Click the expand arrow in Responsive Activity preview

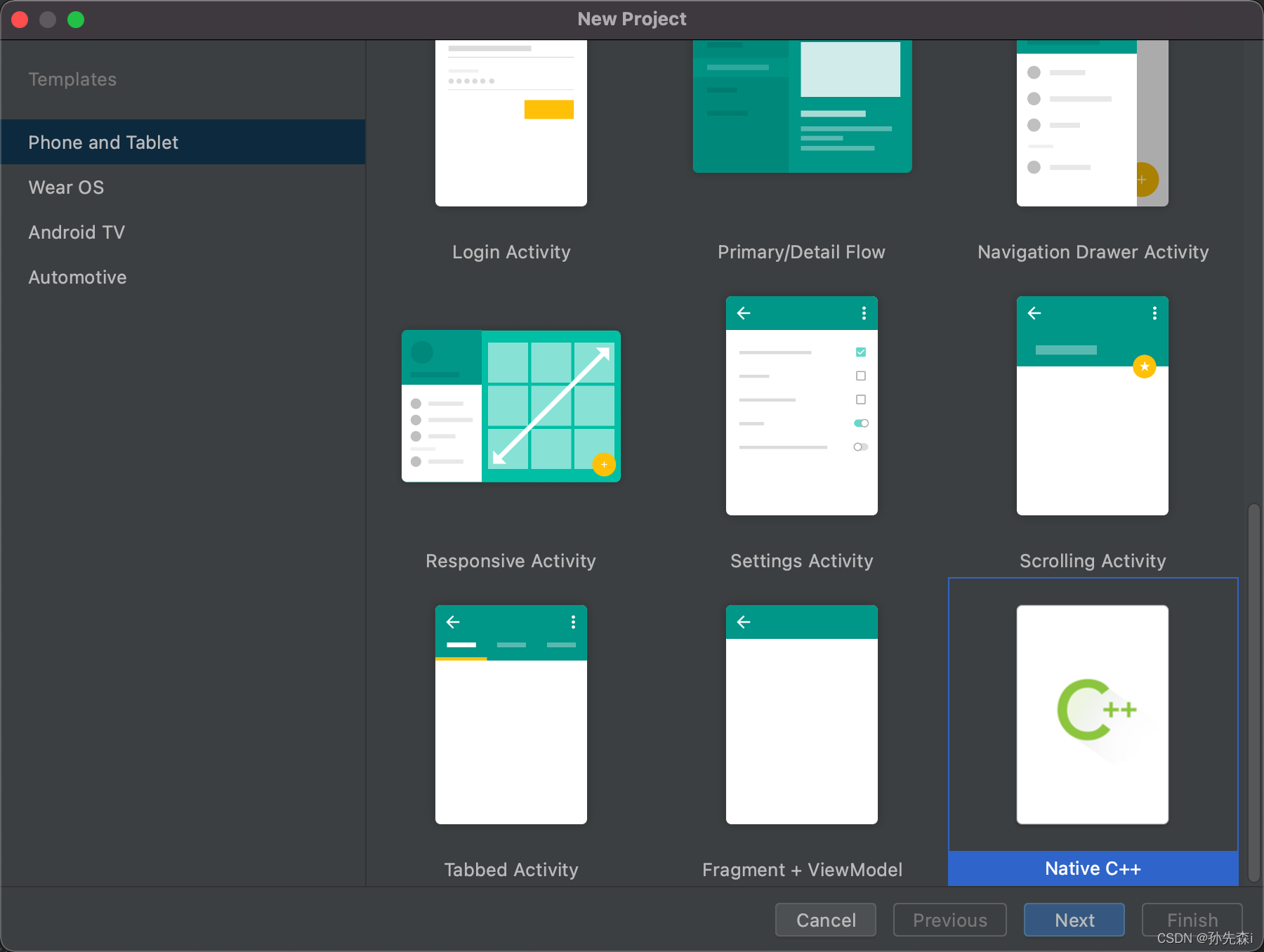coord(551,406)
